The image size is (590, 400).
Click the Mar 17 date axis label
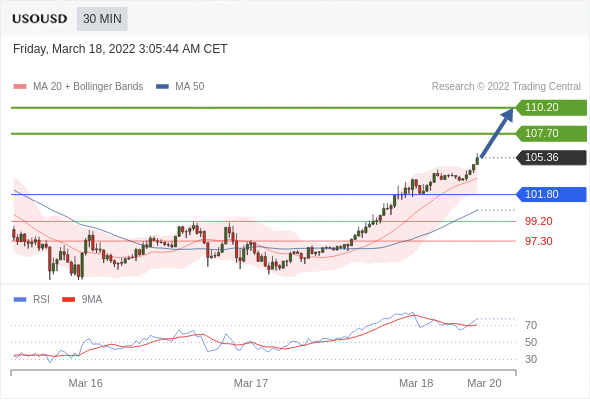tap(251, 383)
